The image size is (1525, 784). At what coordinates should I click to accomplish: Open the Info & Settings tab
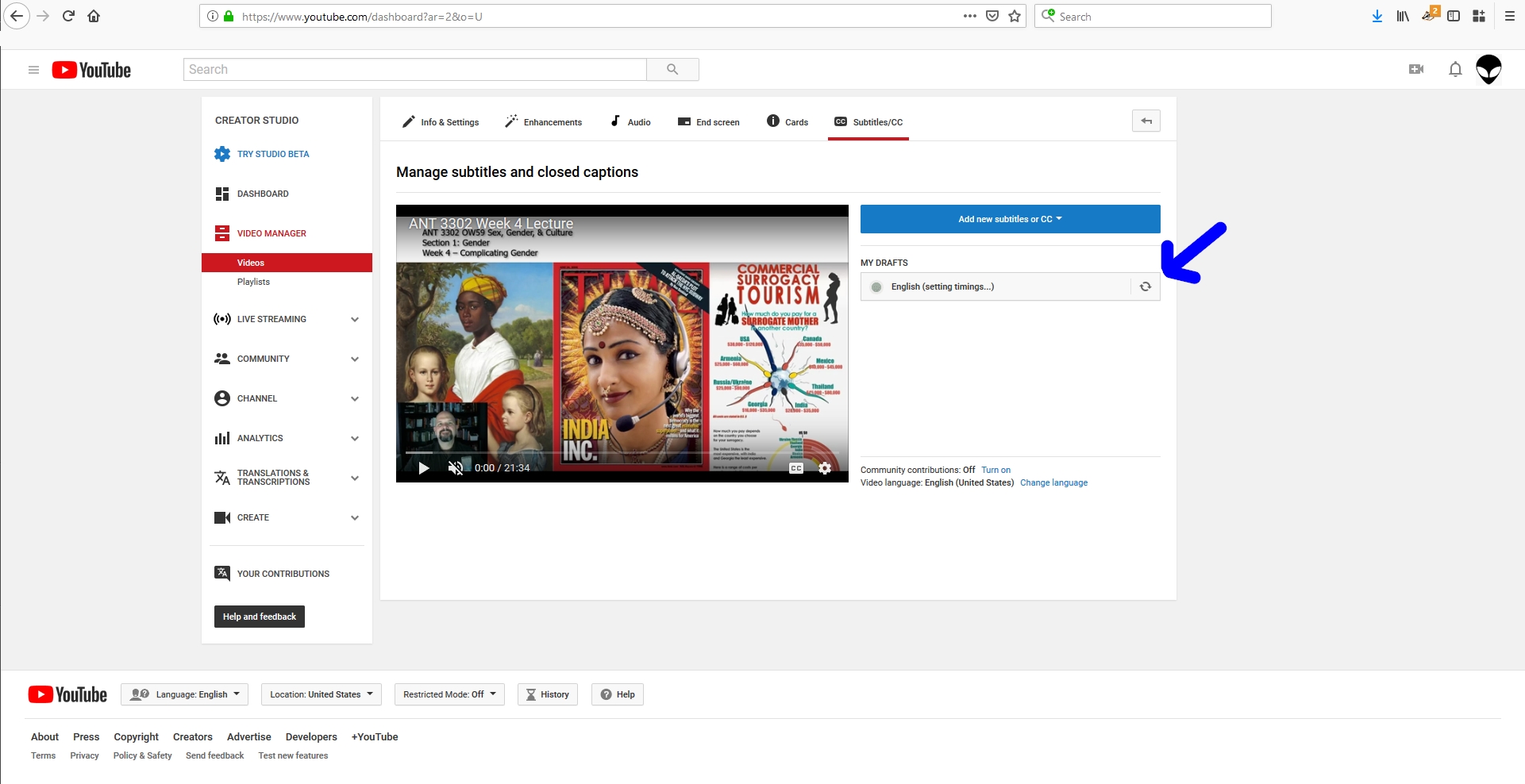pos(441,122)
